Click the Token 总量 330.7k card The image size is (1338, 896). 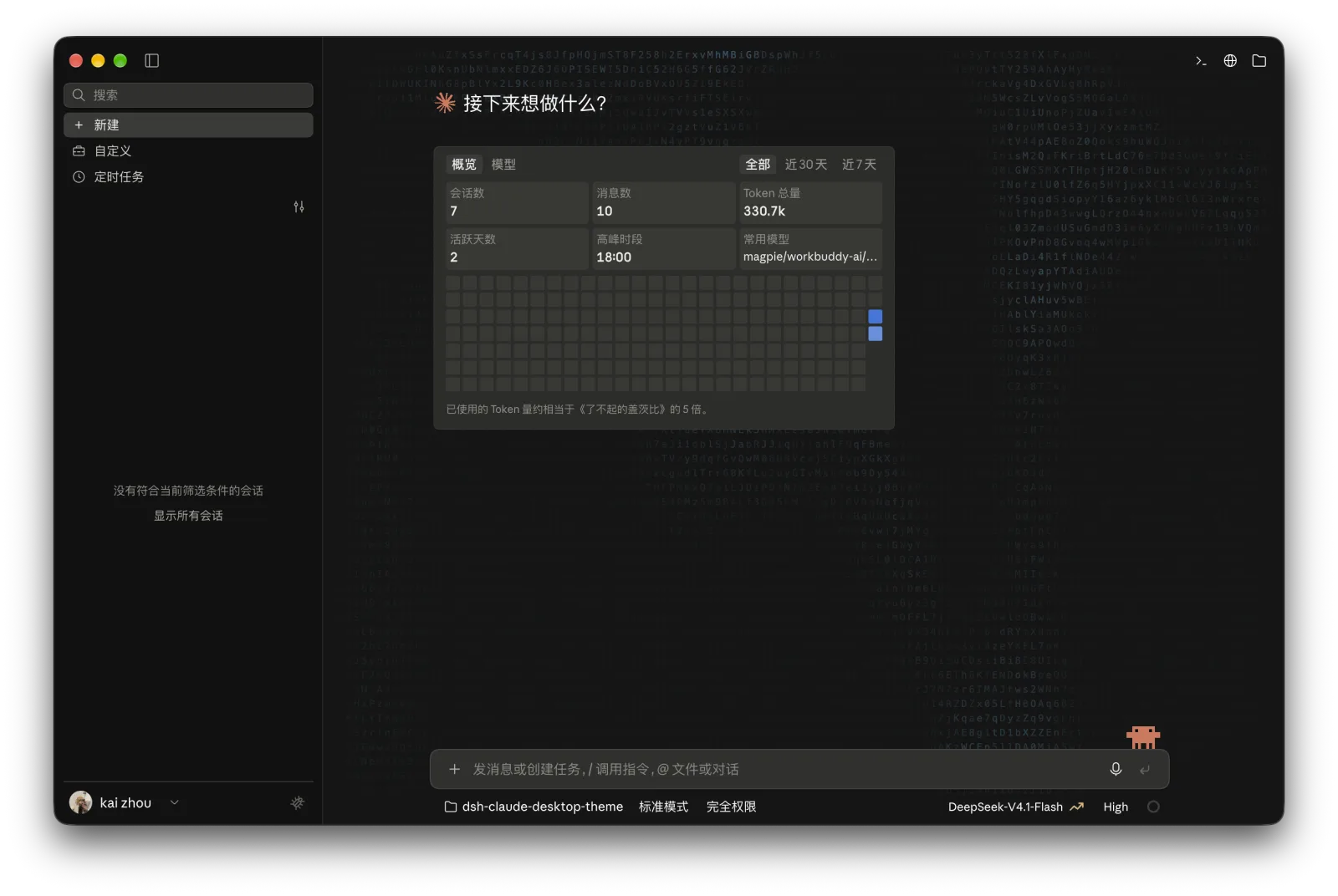(810, 202)
